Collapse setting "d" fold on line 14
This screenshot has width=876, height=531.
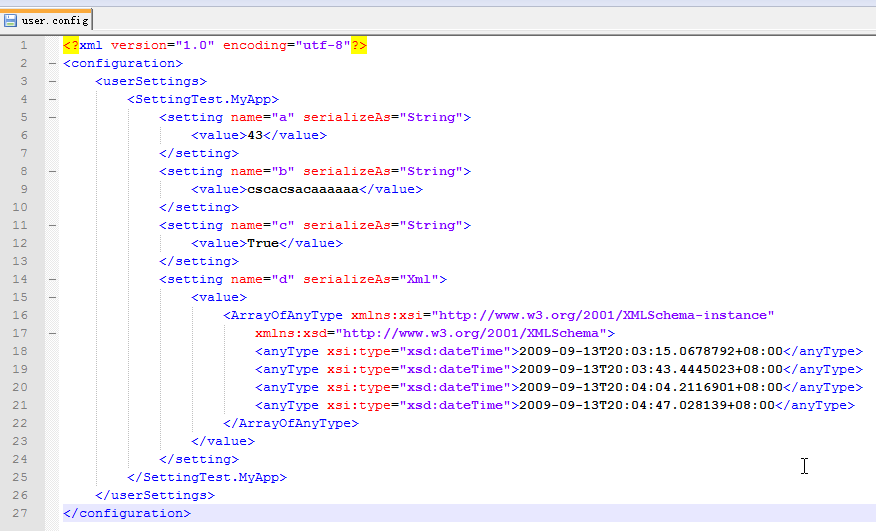52,279
